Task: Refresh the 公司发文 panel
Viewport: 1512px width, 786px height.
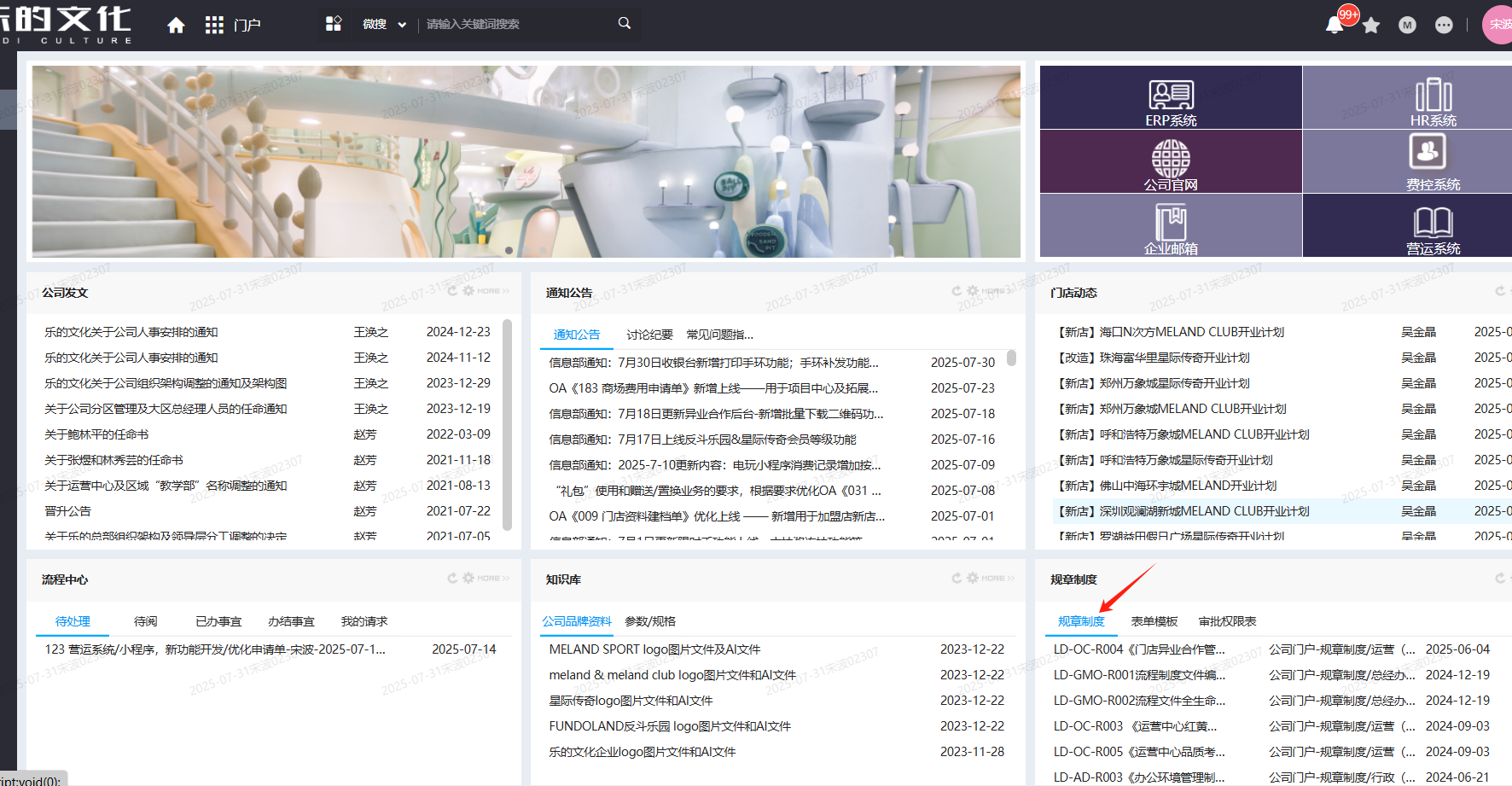Action: (x=452, y=291)
